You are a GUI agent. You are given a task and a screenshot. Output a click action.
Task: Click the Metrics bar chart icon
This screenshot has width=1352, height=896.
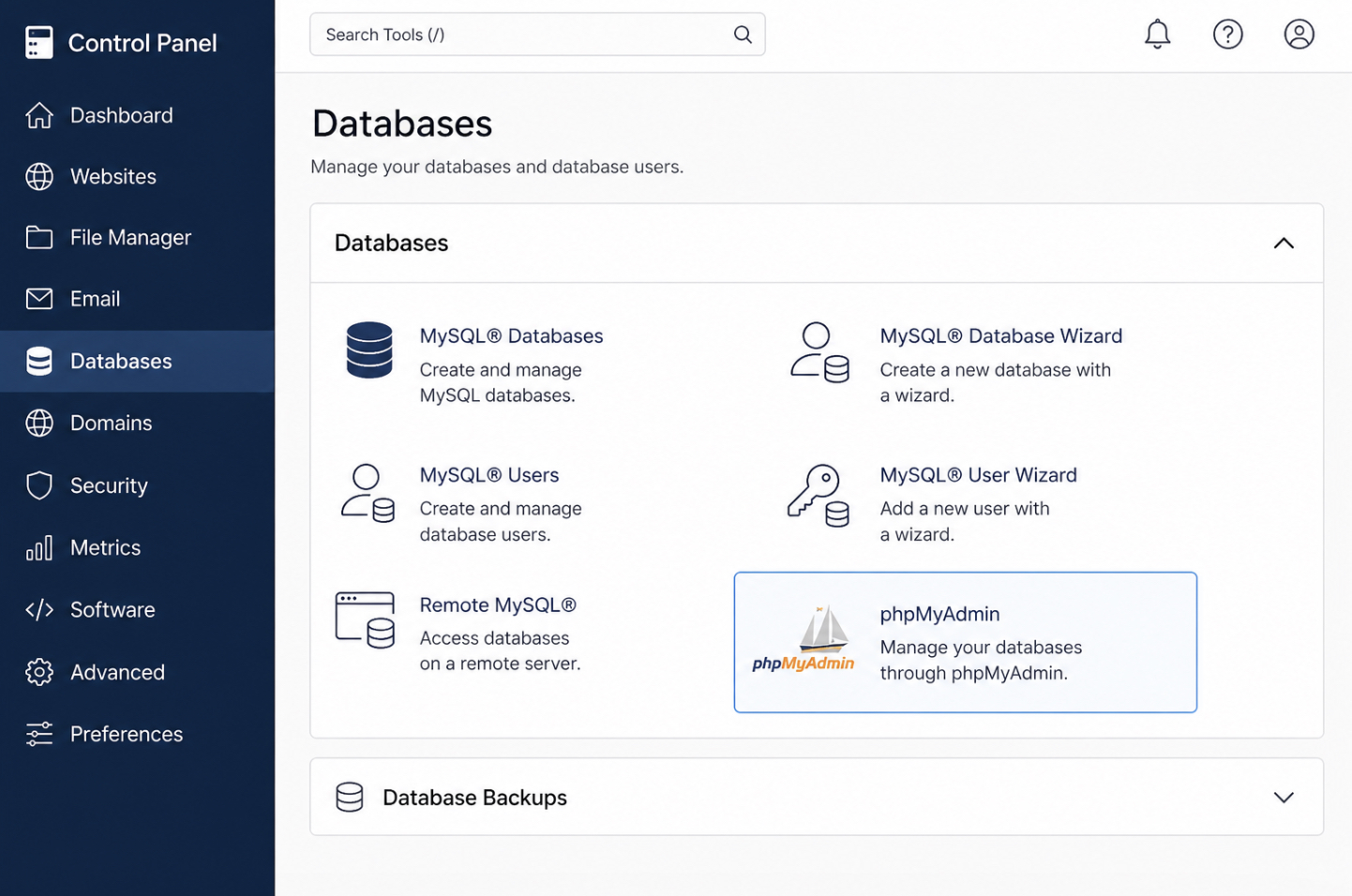39,547
